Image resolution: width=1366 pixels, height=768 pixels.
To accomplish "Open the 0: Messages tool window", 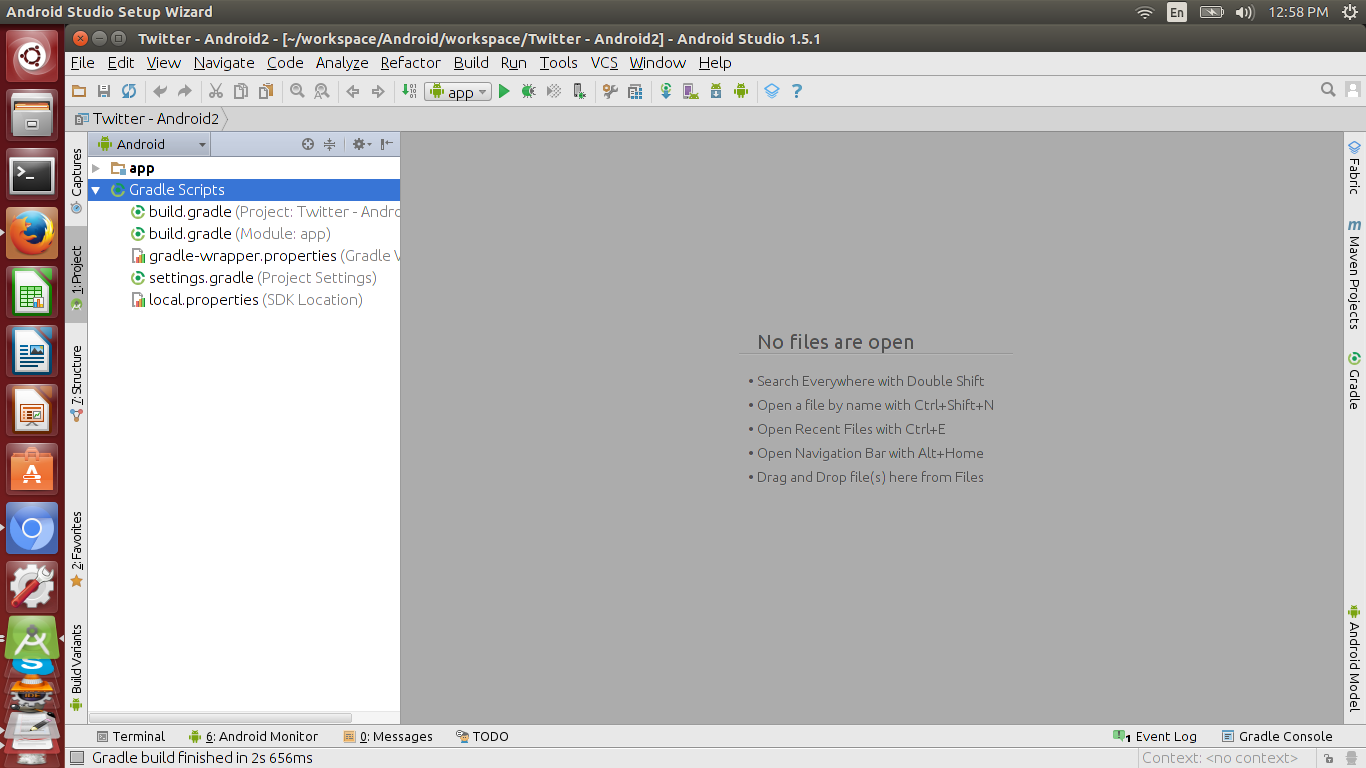I will tap(388, 736).
